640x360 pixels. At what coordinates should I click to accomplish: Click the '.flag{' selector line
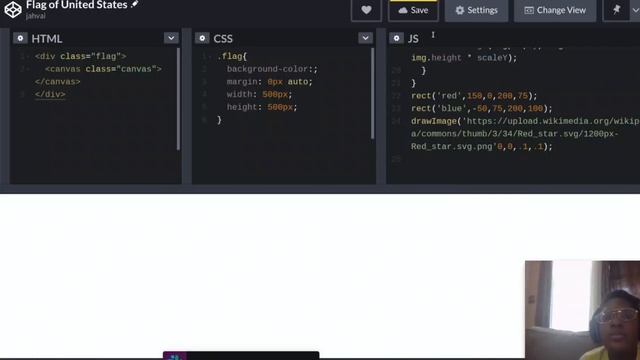tap(232, 56)
